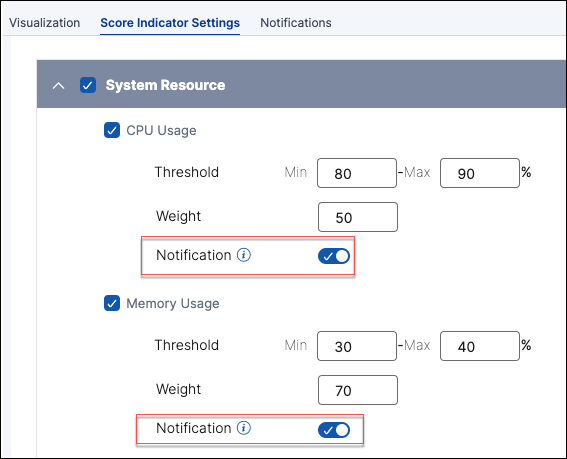The height and width of the screenshot is (459, 567).
Task: Switch to the Visualization tab
Action: tap(44, 23)
